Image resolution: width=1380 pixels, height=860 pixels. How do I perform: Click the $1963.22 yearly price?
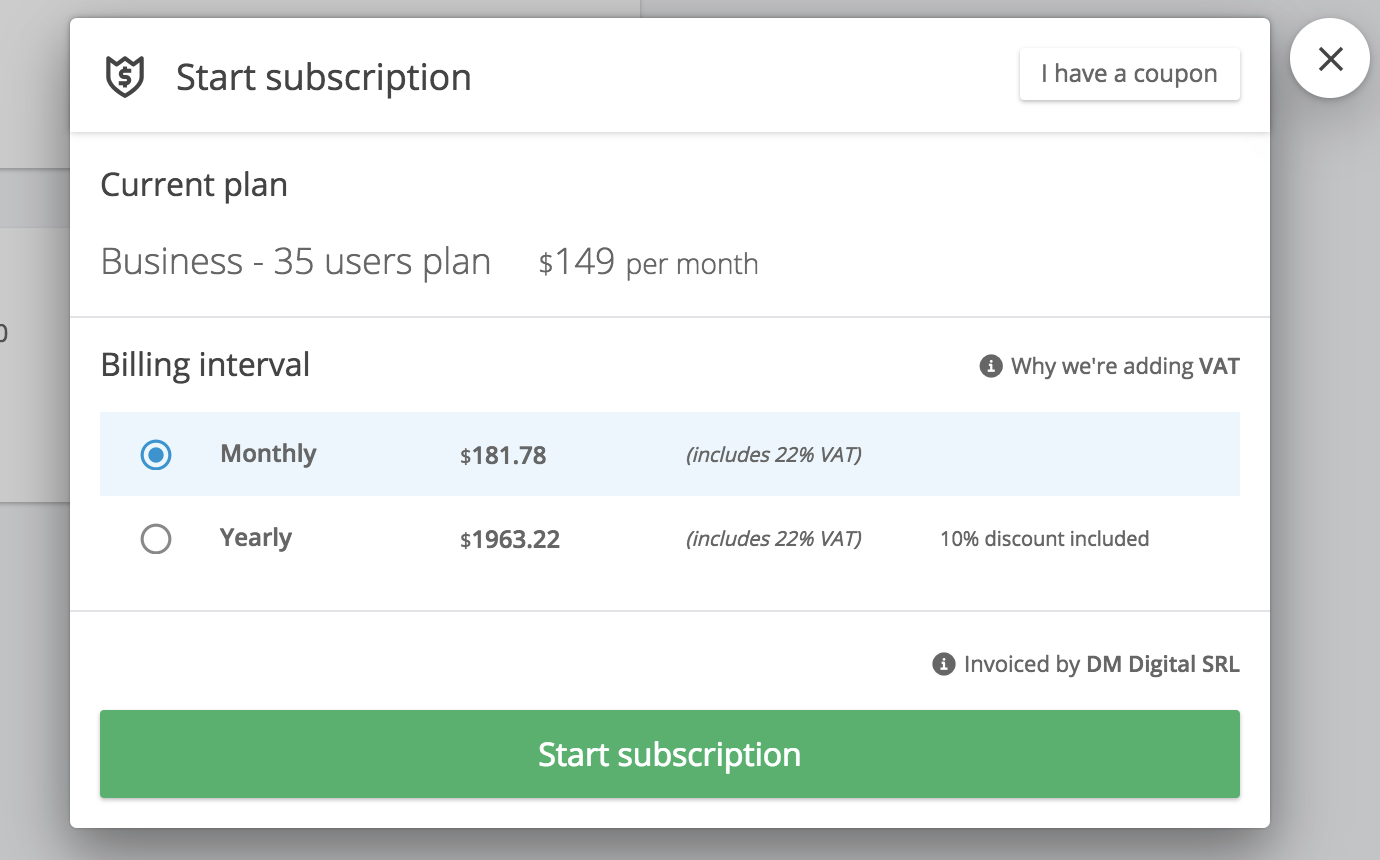tap(510, 540)
